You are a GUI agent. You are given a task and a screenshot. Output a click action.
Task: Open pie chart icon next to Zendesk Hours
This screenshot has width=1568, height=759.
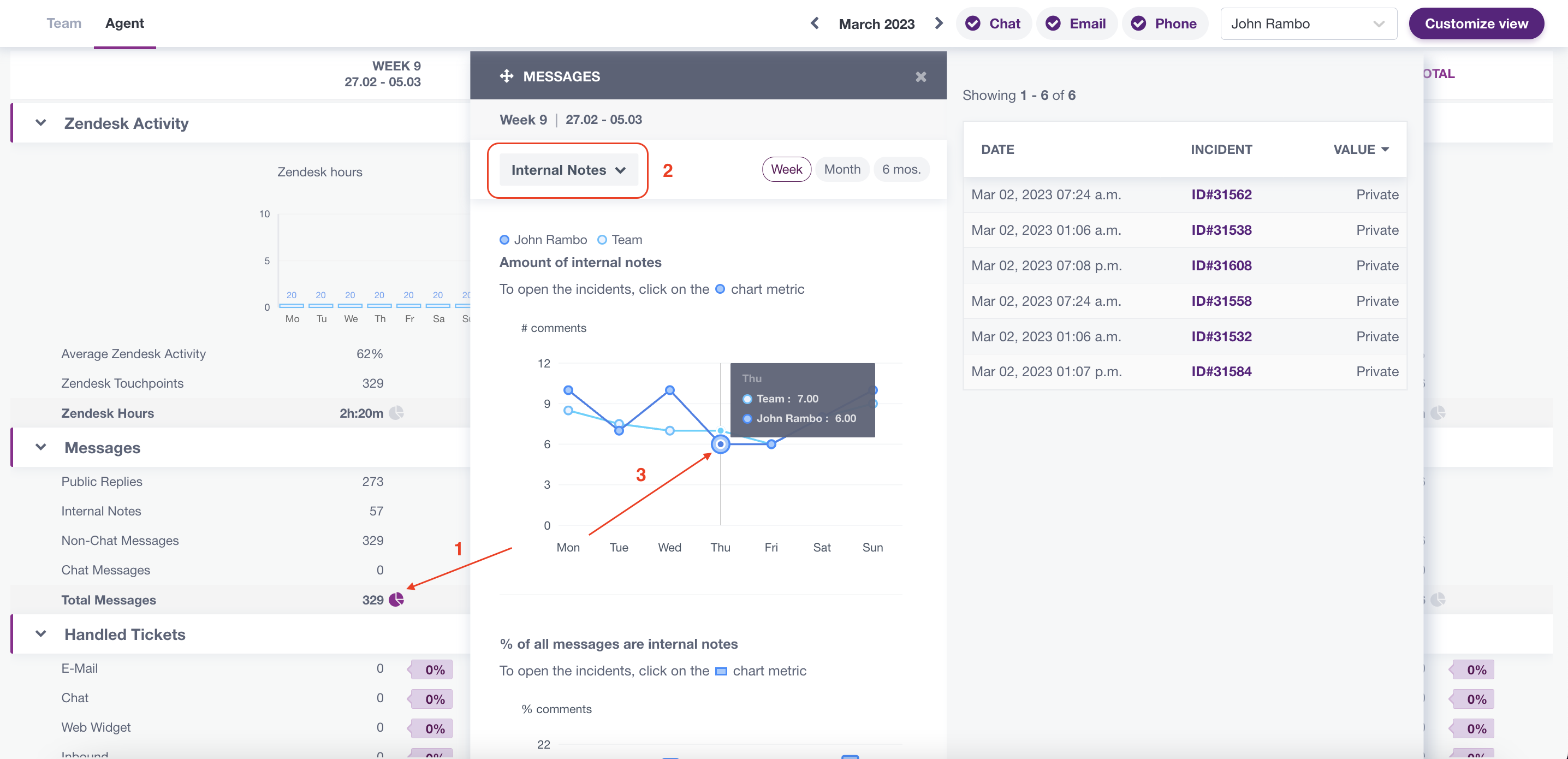click(396, 413)
